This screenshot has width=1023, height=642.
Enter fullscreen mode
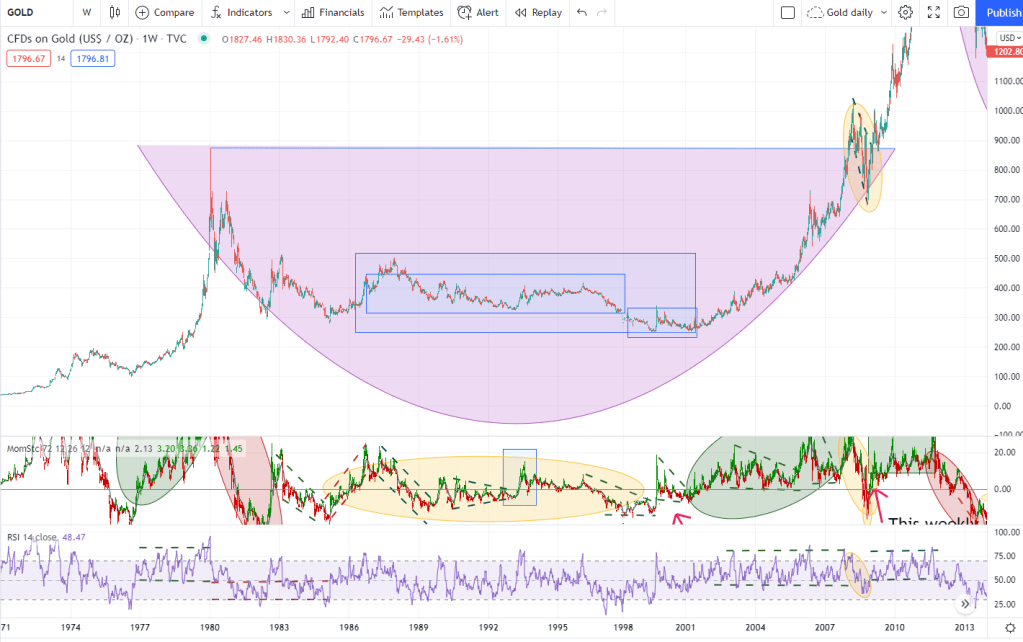click(x=933, y=13)
